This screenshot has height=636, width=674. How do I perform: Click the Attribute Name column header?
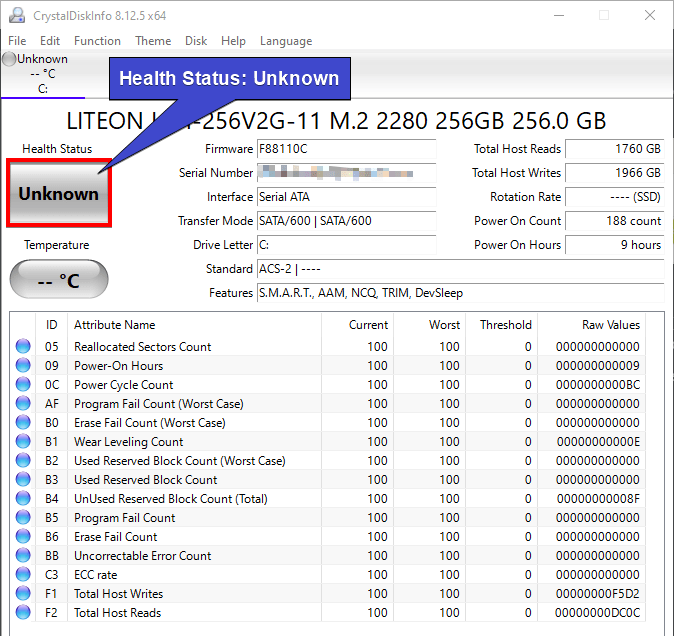click(115, 325)
